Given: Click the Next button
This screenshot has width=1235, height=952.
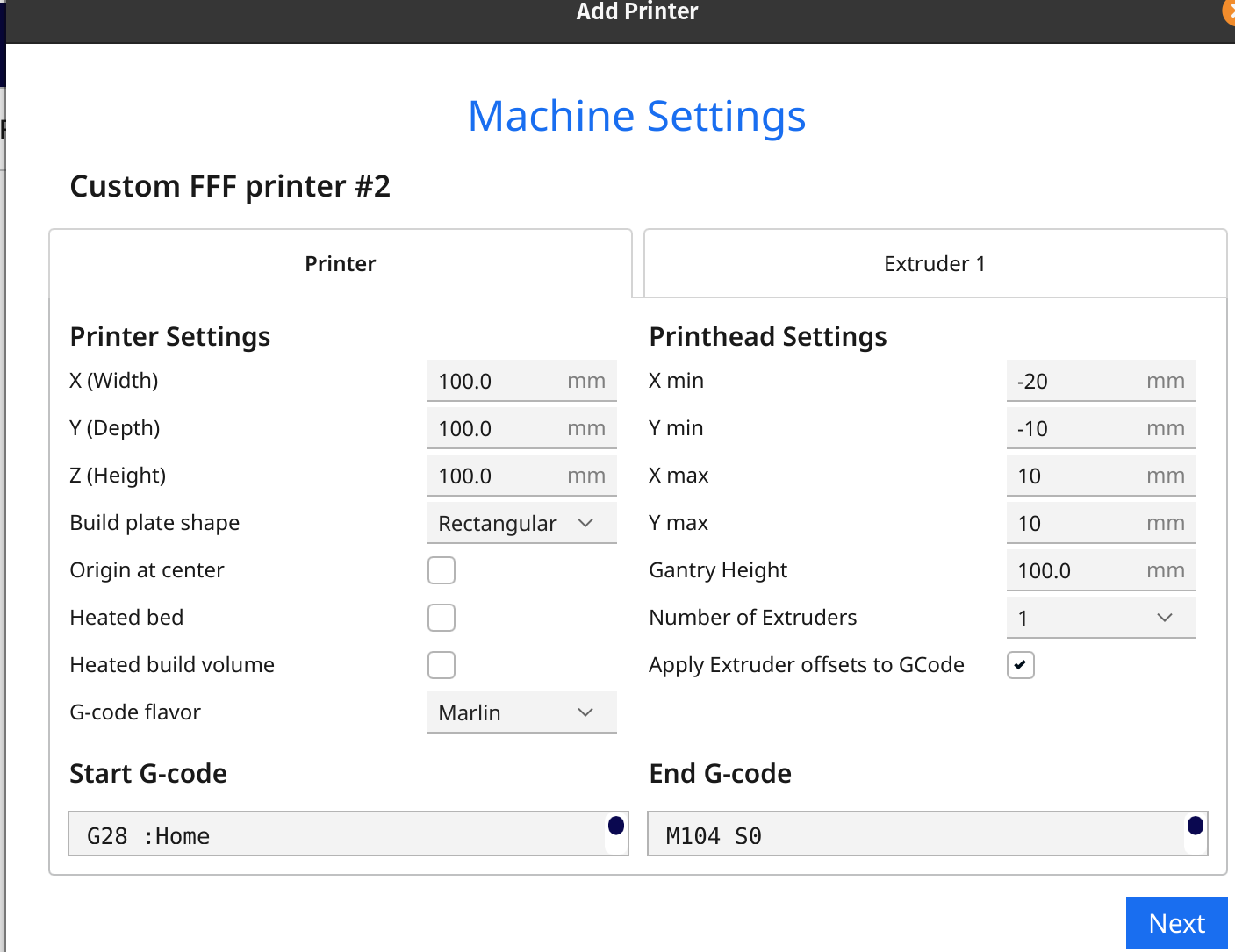Looking at the screenshot, I should click(x=1176, y=923).
